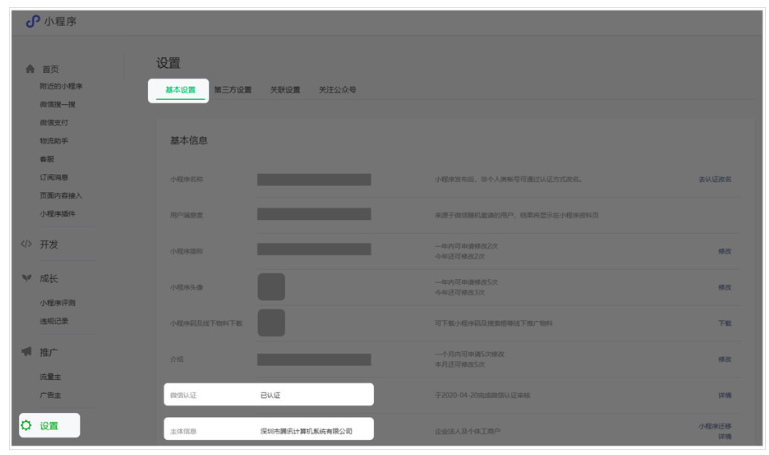
Task: Click the home icon beside 首页
Action: (x=28, y=69)
